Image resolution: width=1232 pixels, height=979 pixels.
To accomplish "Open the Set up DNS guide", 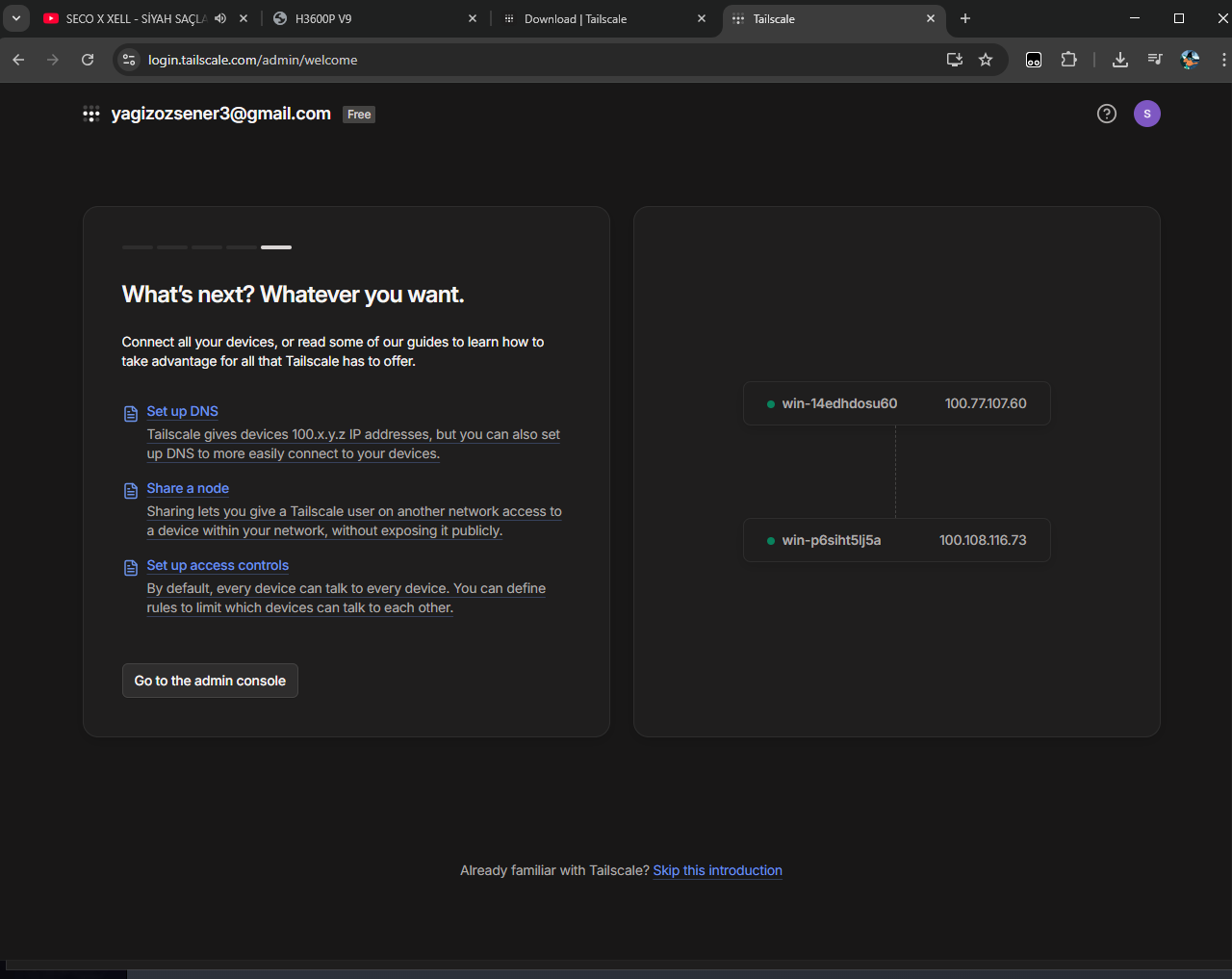I will coord(183,411).
